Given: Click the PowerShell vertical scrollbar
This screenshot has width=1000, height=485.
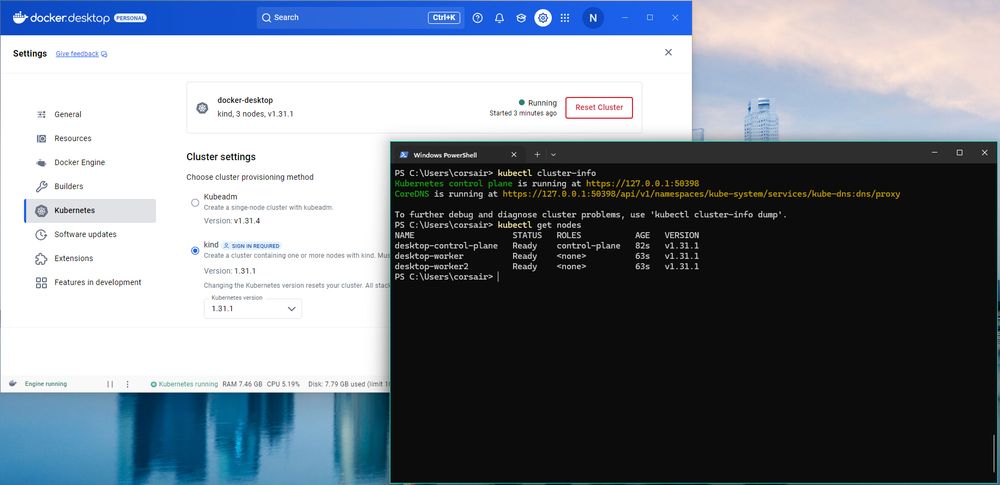Looking at the screenshot, I should [994, 456].
